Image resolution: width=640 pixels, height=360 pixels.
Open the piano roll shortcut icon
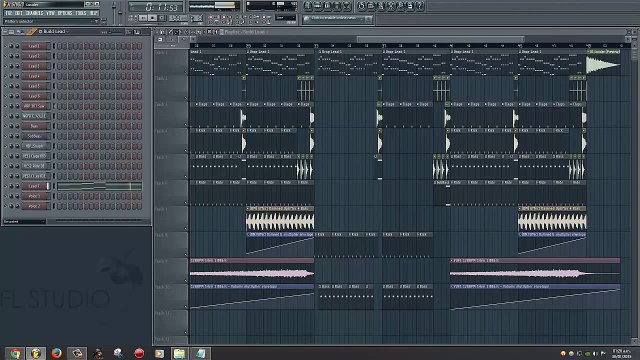click(327, 6)
